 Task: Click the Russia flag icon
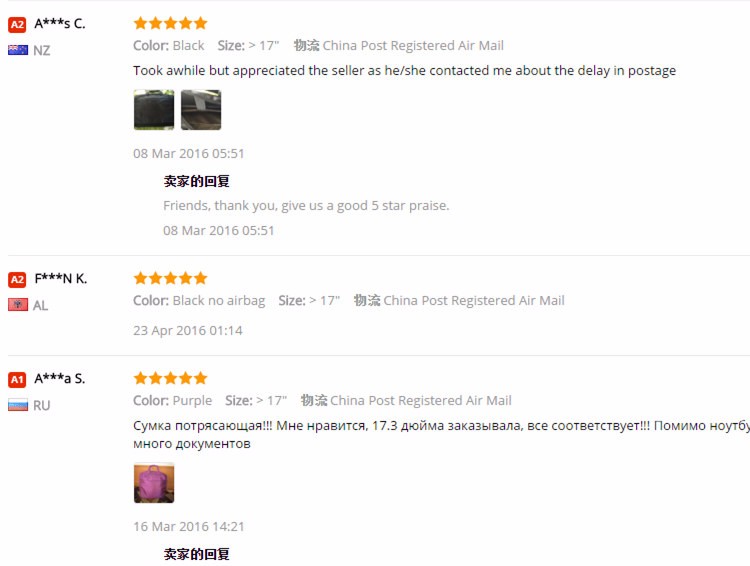tap(18, 405)
